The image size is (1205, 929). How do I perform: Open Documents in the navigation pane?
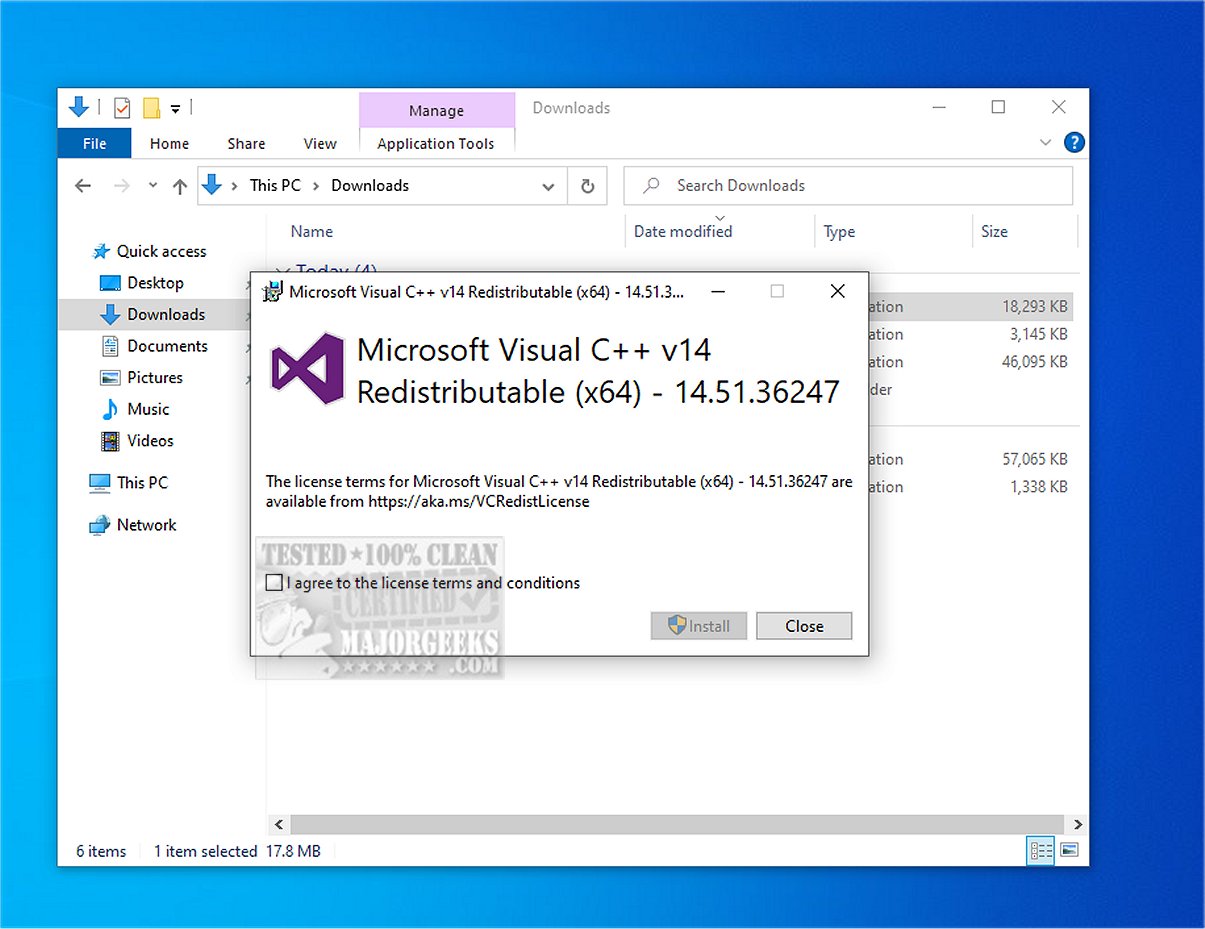pyautogui.click(x=167, y=346)
